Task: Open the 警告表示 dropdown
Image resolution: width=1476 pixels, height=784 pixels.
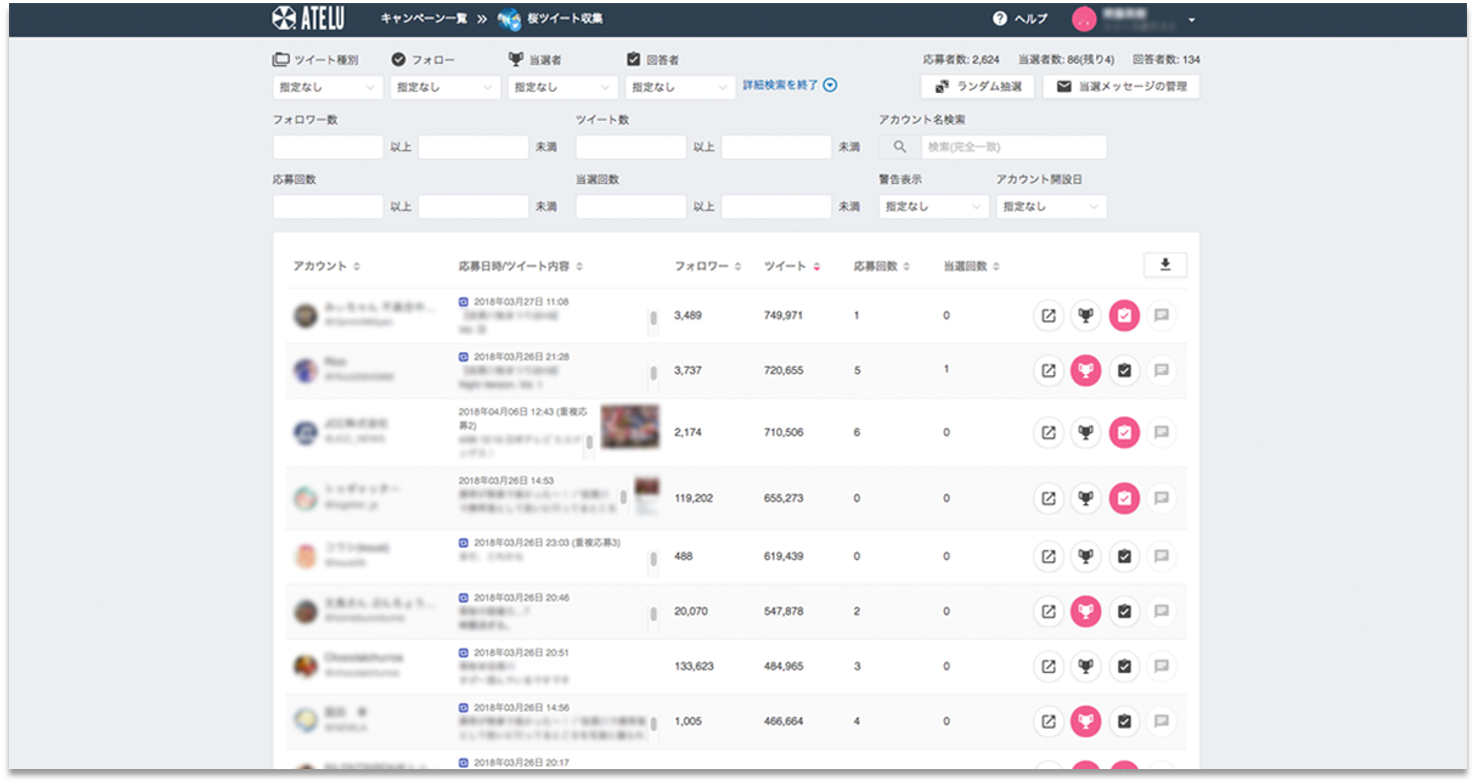Action: (934, 207)
